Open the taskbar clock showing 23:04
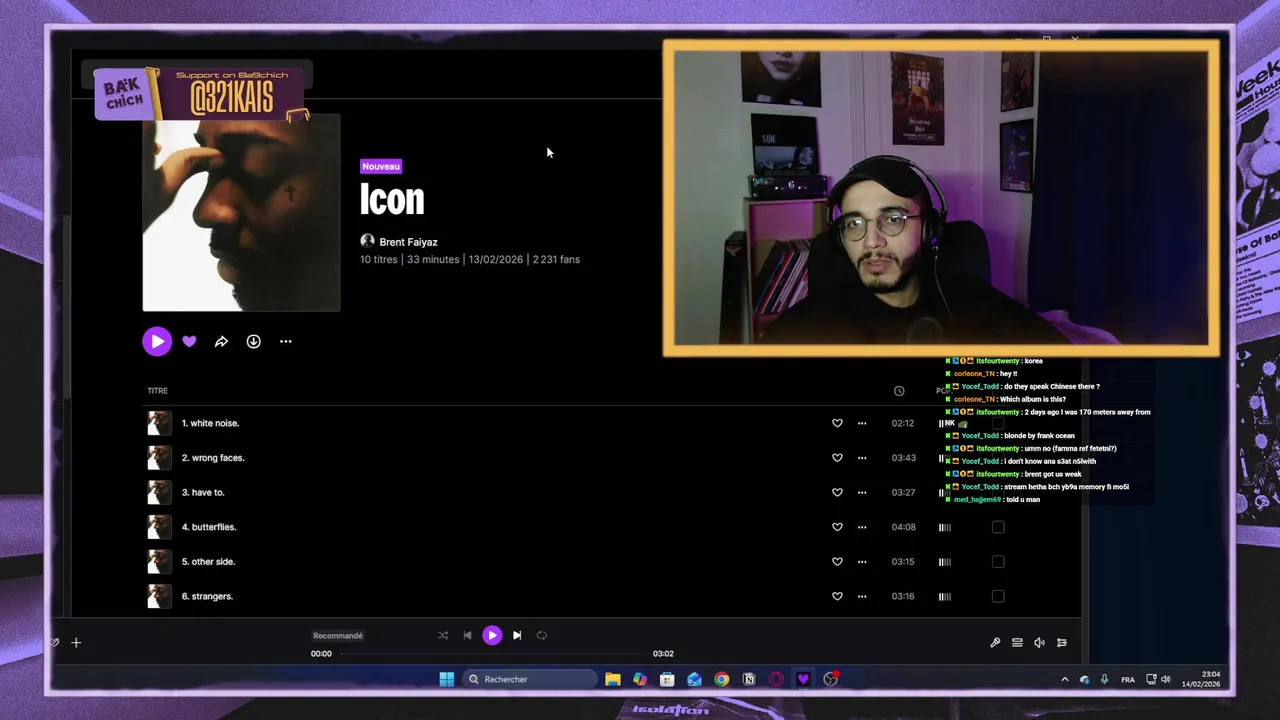This screenshot has width=1280, height=720. [x=1201, y=679]
